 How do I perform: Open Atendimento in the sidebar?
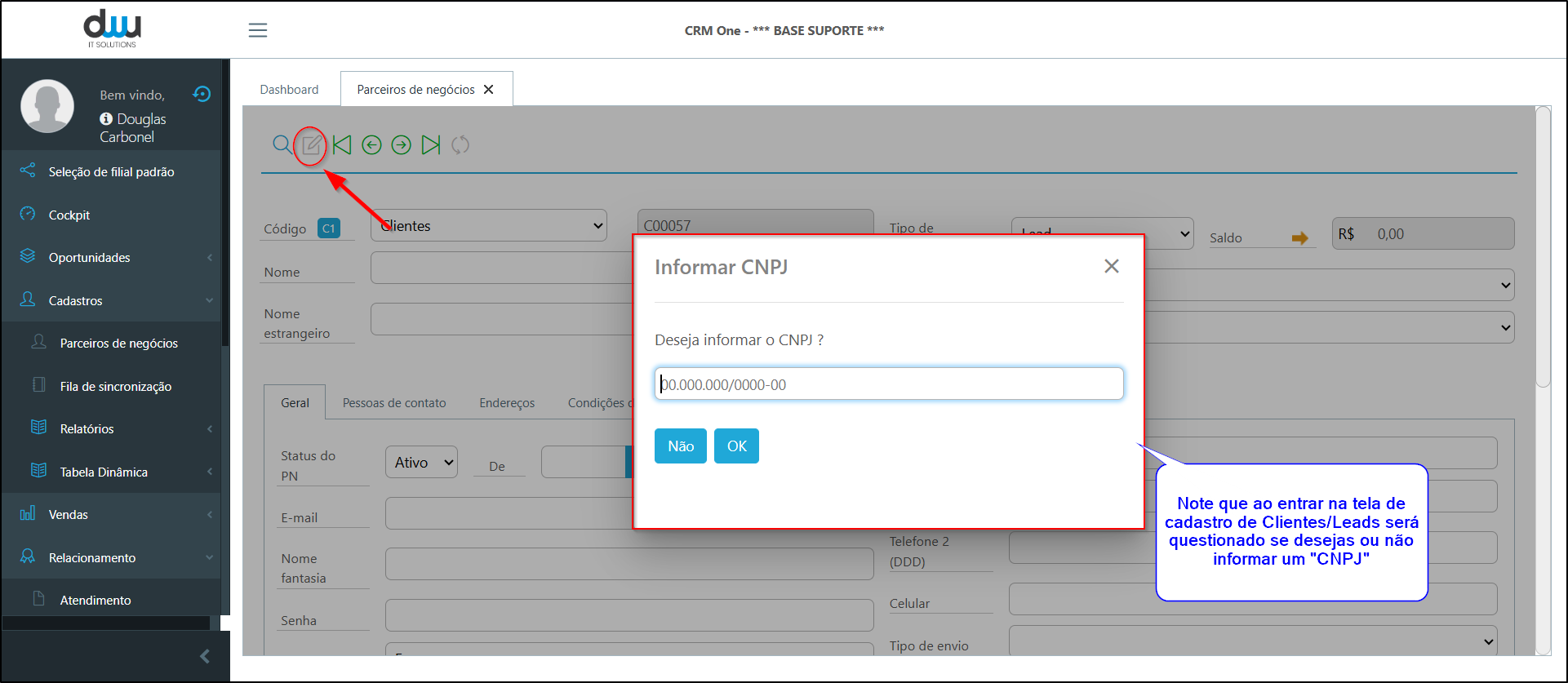pyautogui.click(x=112, y=600)
